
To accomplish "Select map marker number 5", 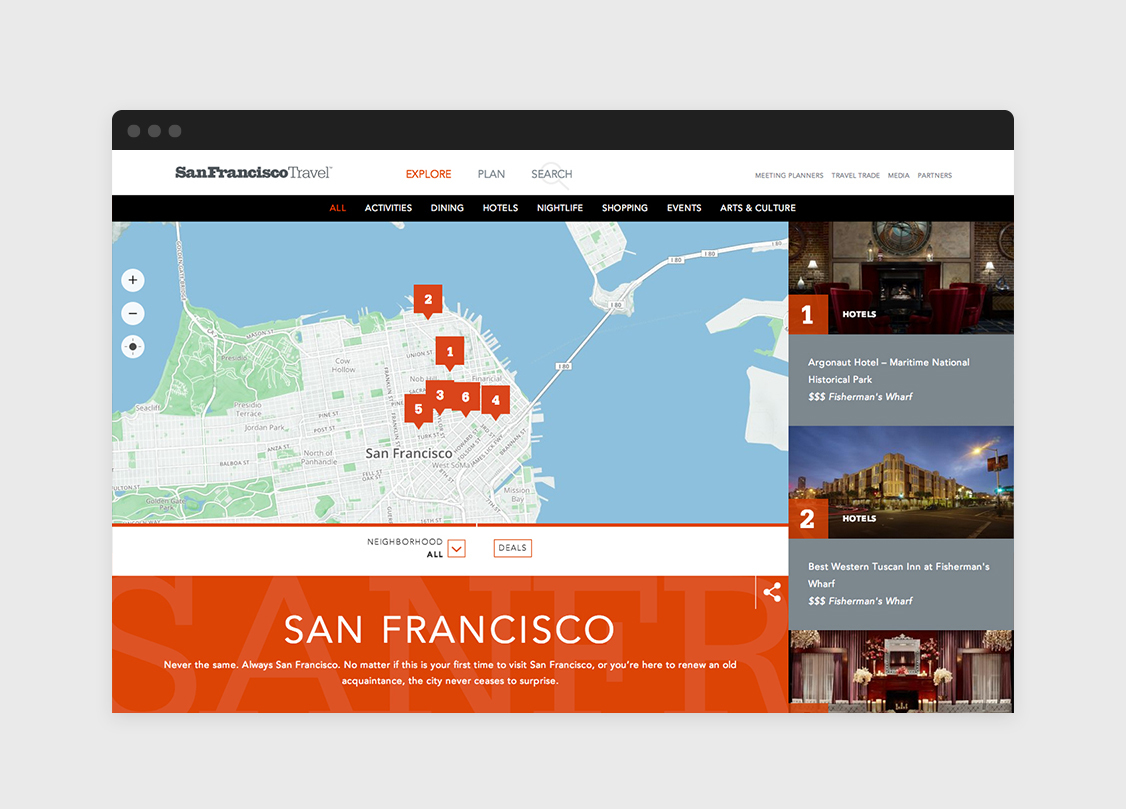I will [x=419, y=409].
